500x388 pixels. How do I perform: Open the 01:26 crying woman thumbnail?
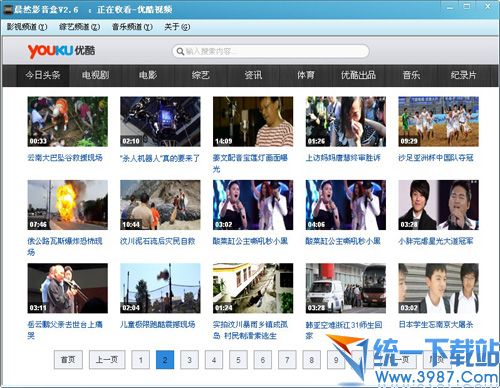tap(346, 122)
